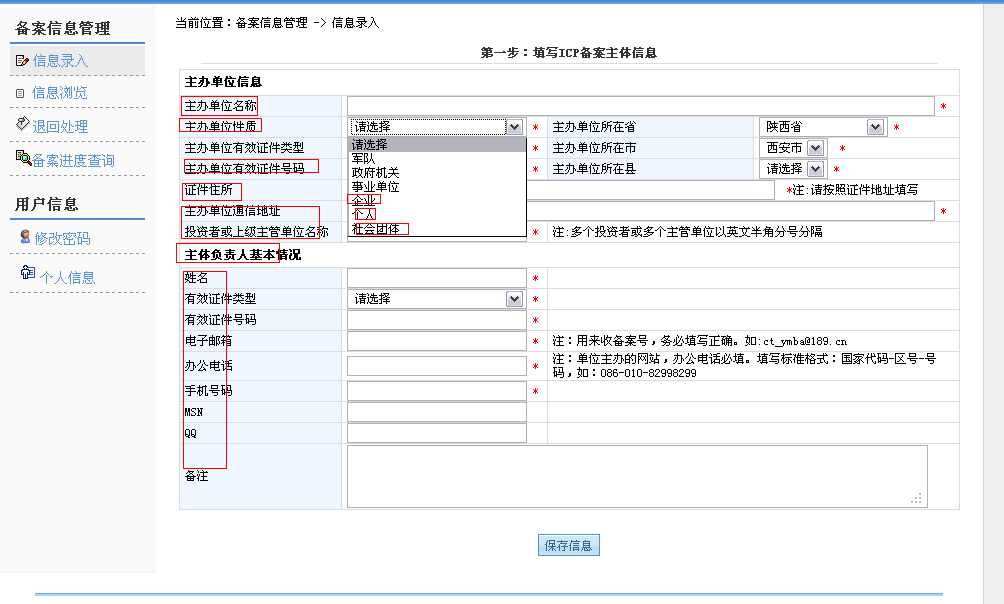Expand the 主办单位所在县 dropdown

[x=794, y=169]
